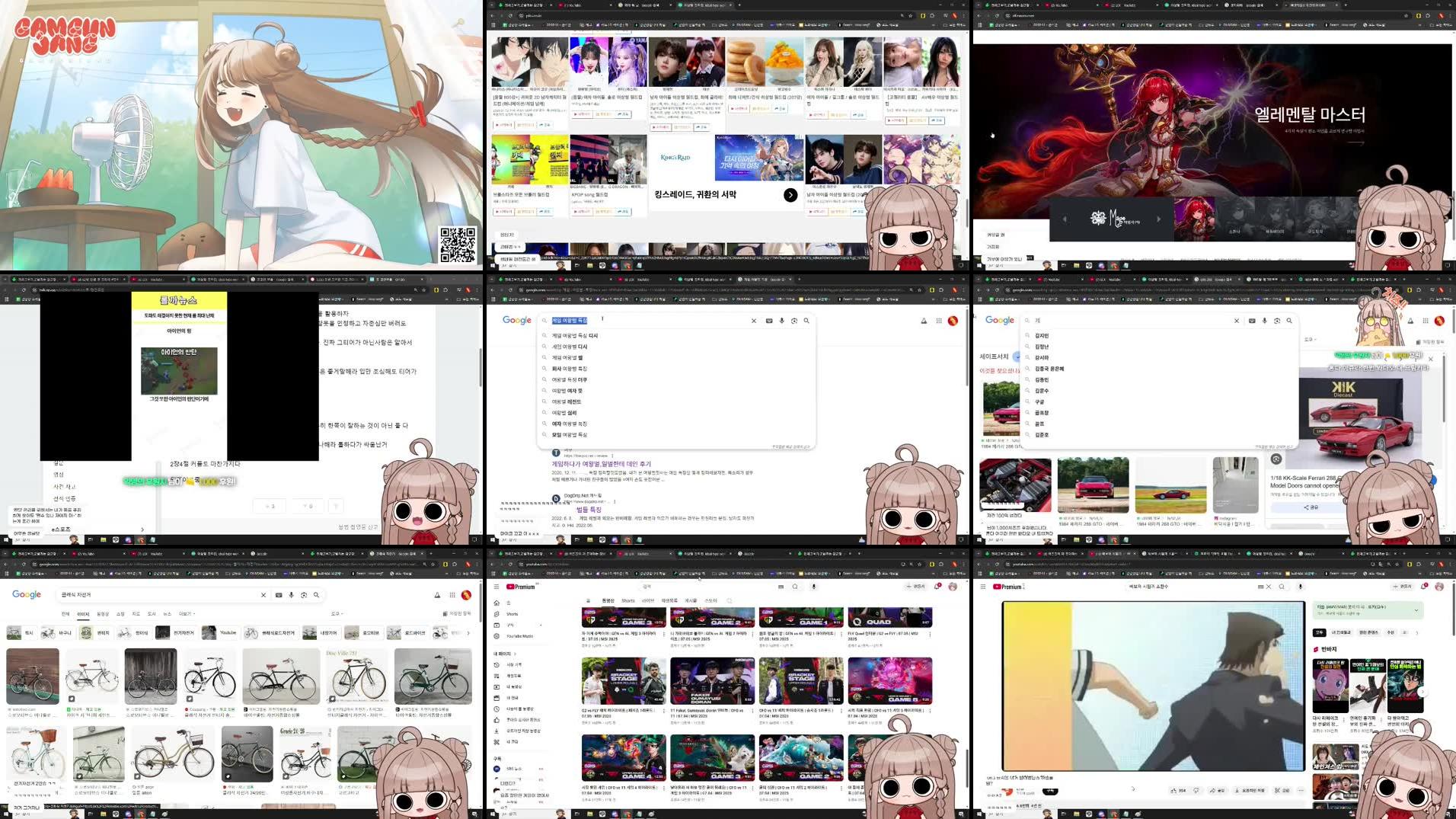This screenshot has width=1456, height=819.
Task: Click the Windows Start button under the LCK channel window
Action: click(493, 814)
